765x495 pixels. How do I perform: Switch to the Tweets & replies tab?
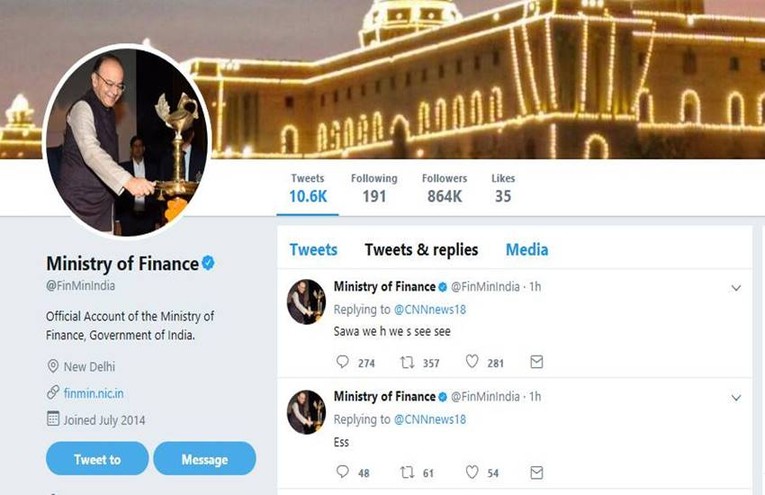(421, 250)
